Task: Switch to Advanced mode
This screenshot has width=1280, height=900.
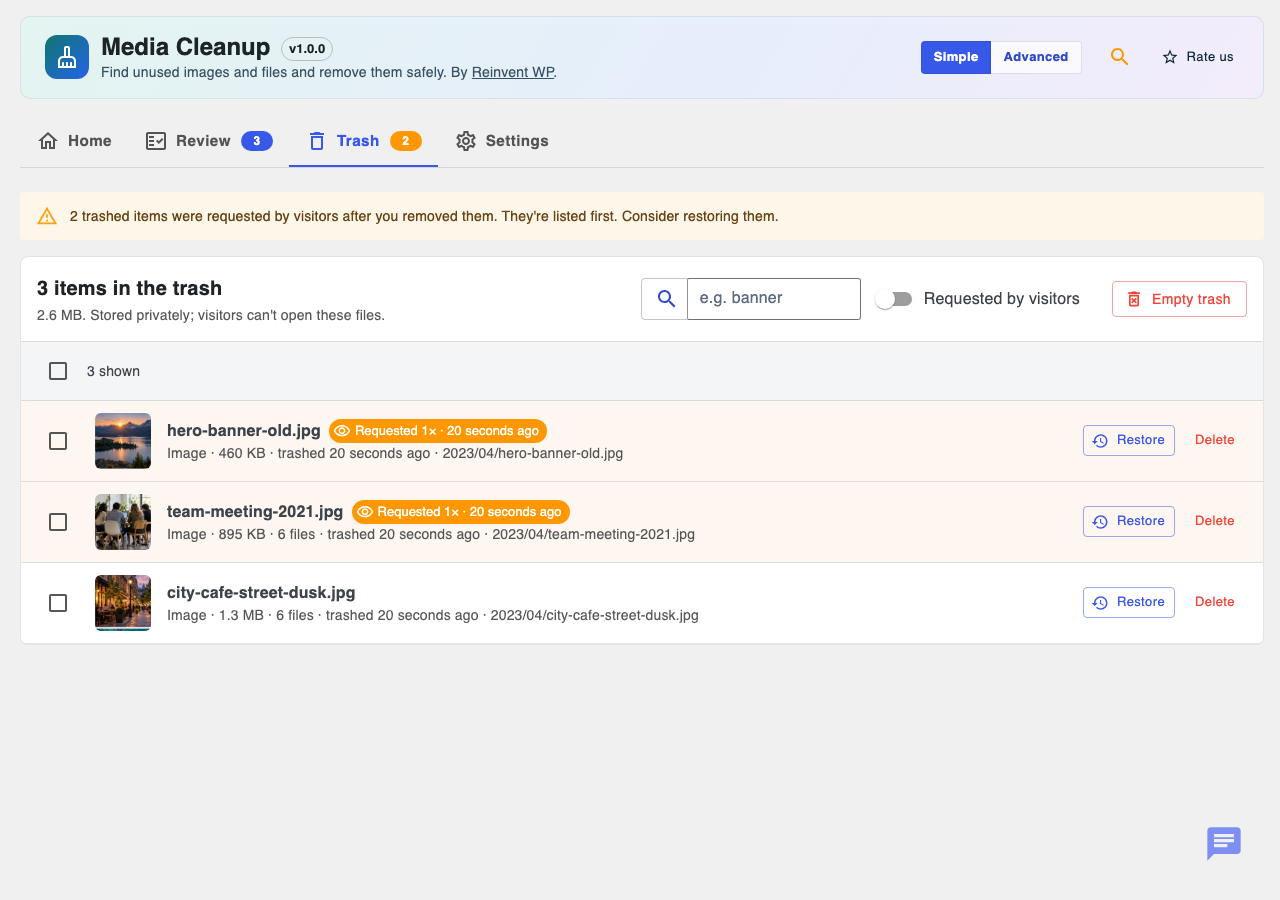Action: tap(1036, 57)
